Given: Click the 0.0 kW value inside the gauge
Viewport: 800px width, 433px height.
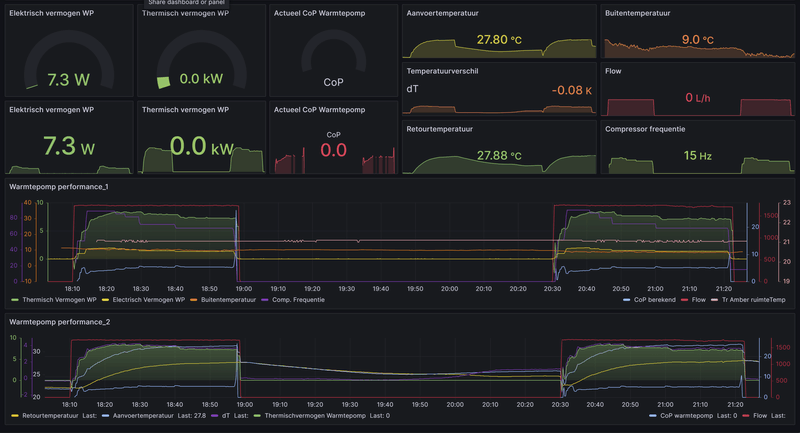Looking at the screenshot, I should pos(201,79).
